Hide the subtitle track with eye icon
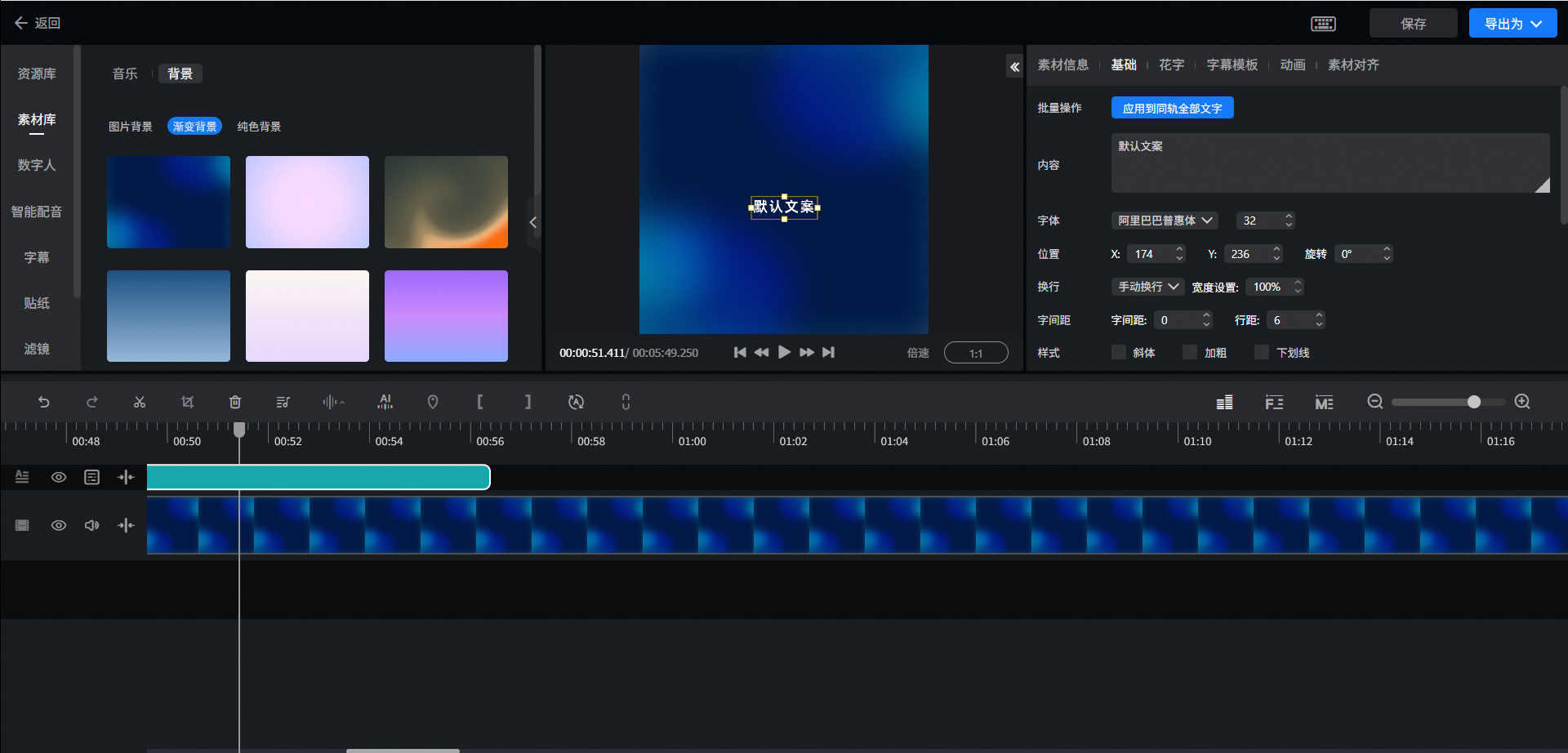The width and height of the screenshot is (1568, 753). [59, 477]
